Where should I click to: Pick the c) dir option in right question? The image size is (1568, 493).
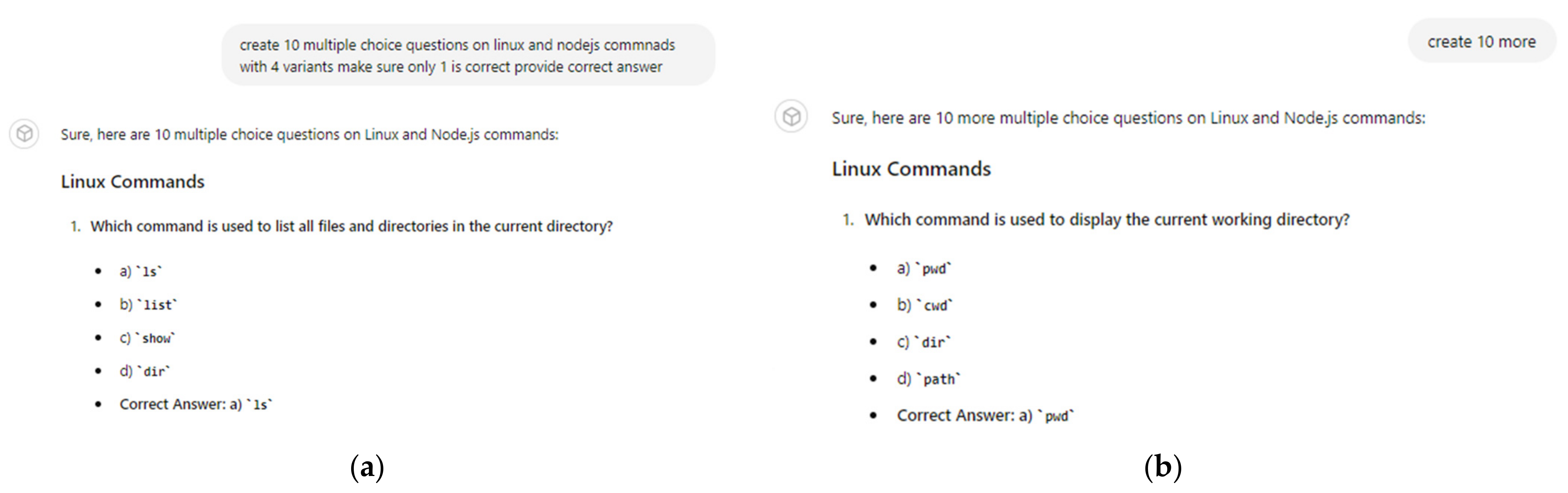[923, 342]
